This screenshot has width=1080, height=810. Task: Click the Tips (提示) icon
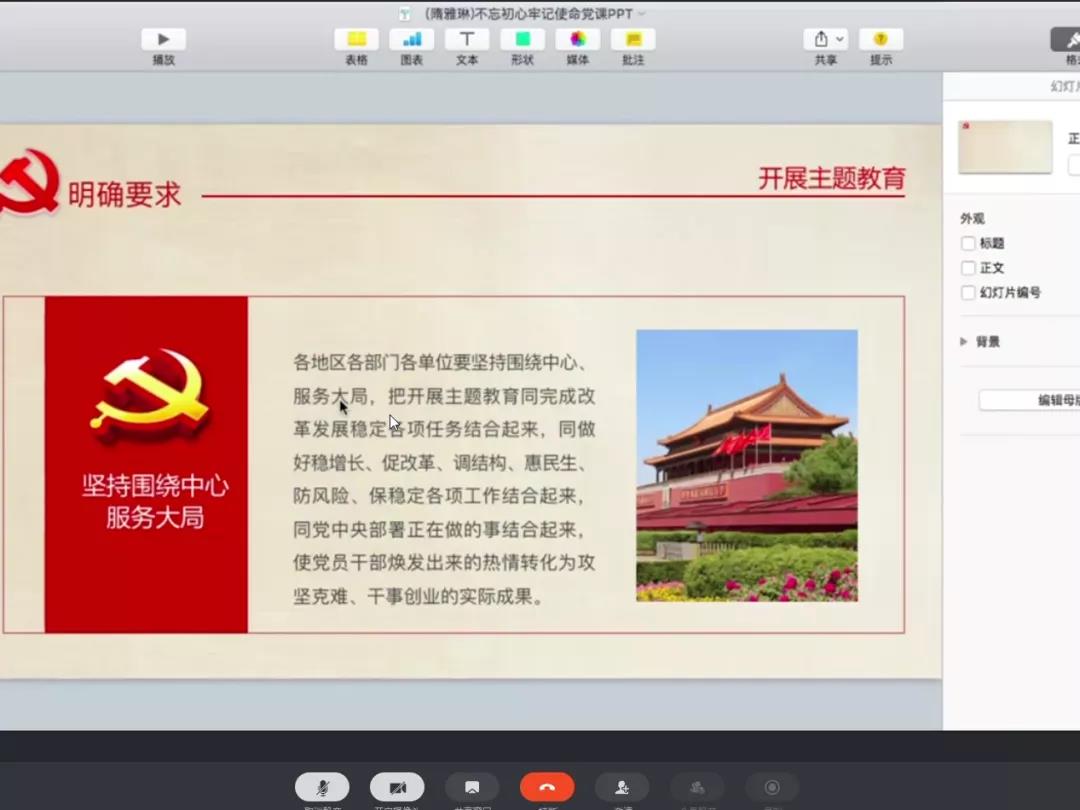[881, 40]
